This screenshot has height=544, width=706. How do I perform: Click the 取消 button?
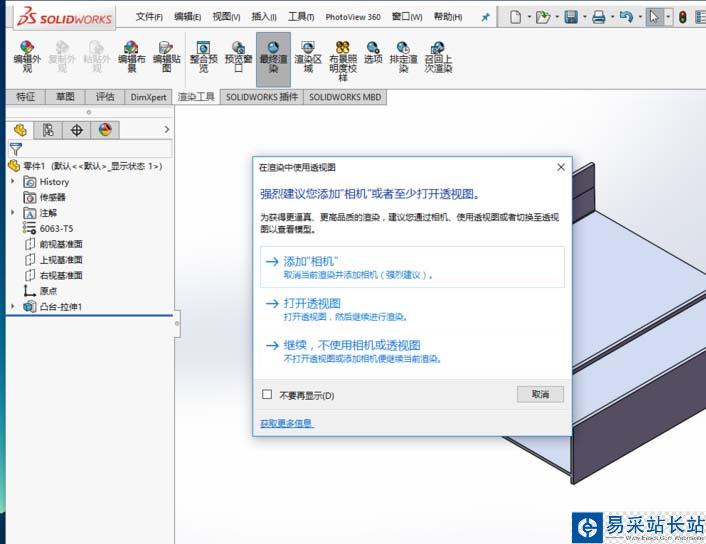pos(540,394)
